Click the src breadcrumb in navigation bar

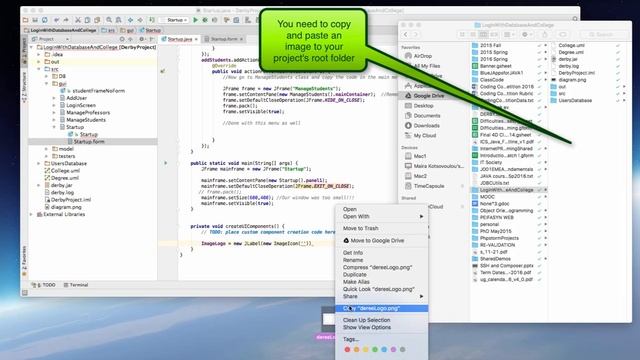tap(109, 30)
